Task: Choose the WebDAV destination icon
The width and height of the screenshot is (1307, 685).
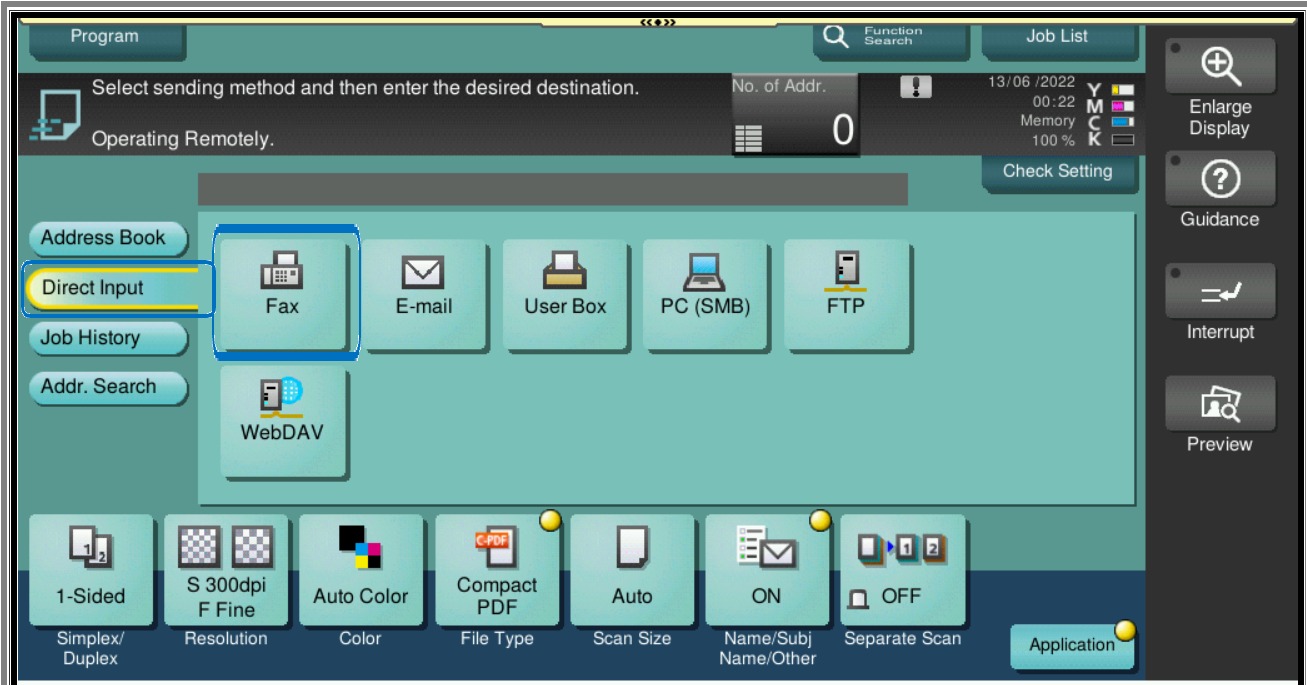Action: click(283, 420)
